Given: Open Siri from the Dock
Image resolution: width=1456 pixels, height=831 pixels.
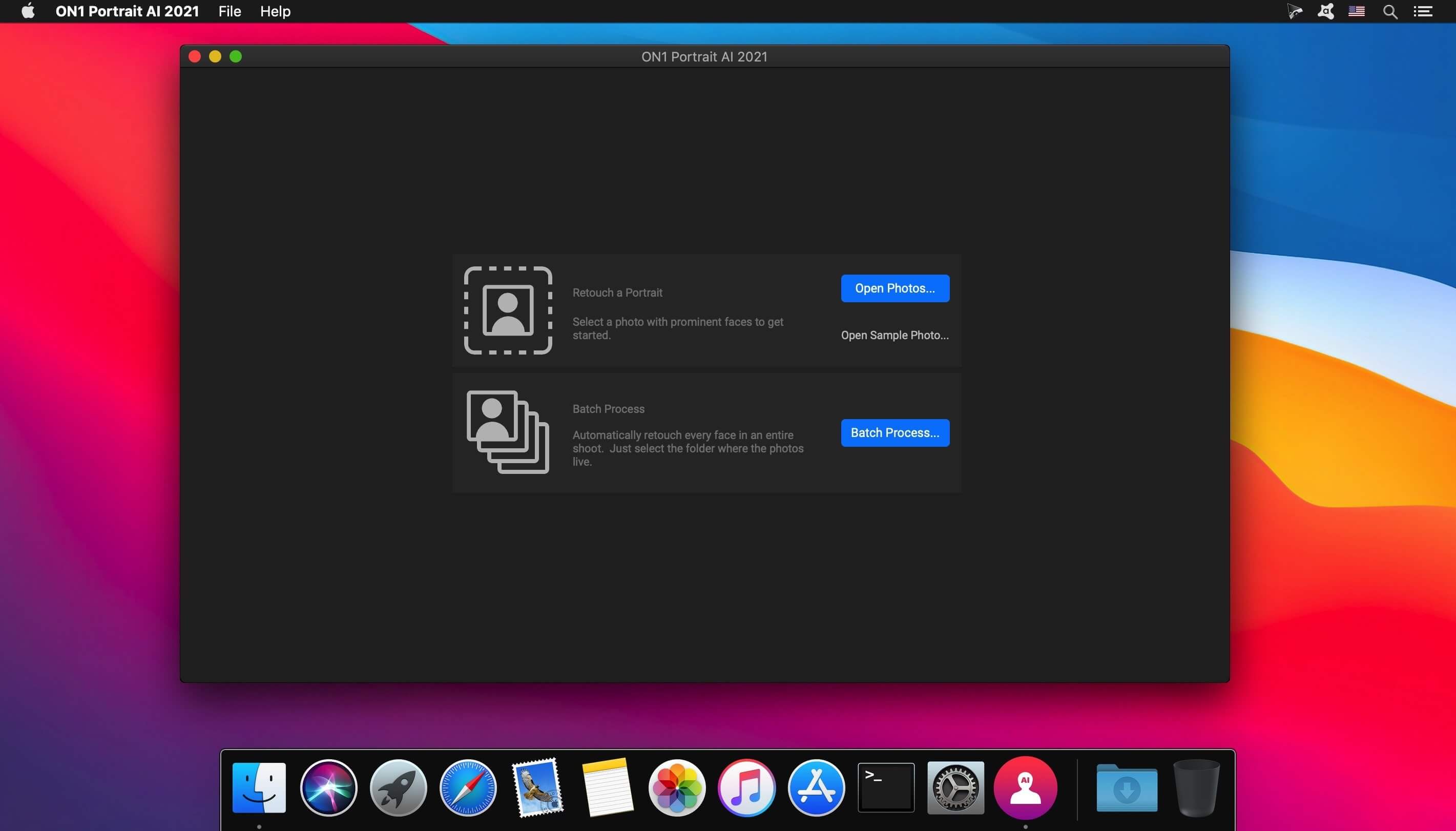Looking at the screenshot, I should (328, 787).
